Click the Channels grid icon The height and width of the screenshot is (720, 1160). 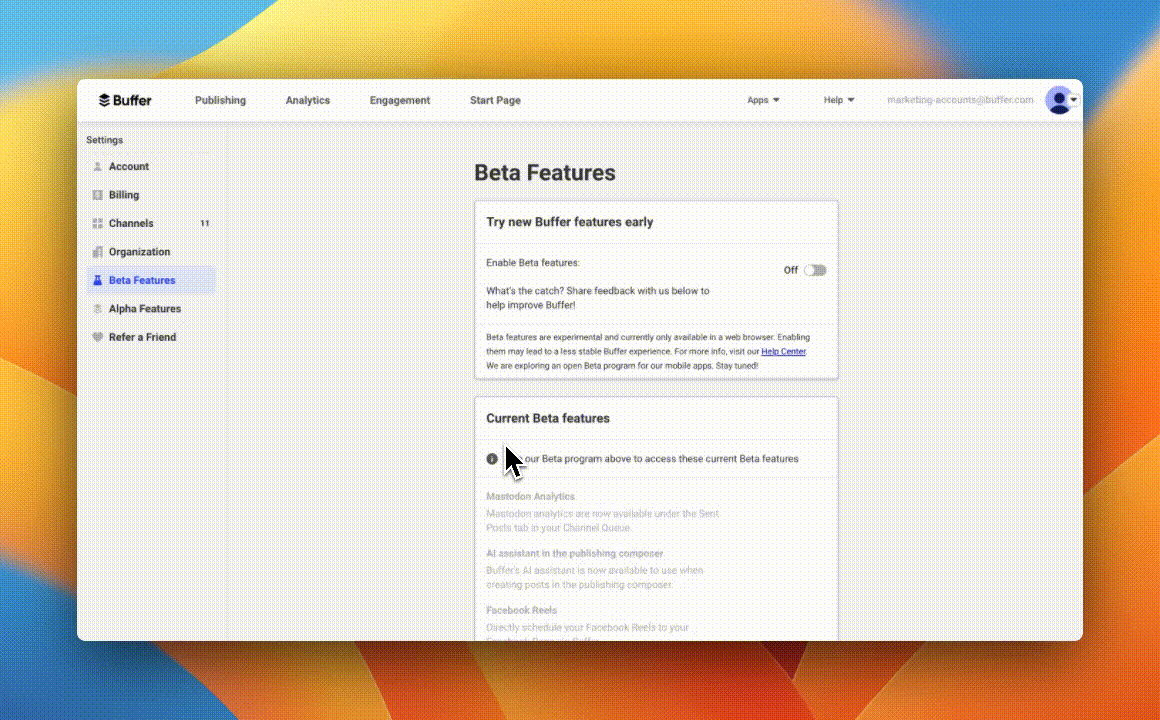point(97,223)
